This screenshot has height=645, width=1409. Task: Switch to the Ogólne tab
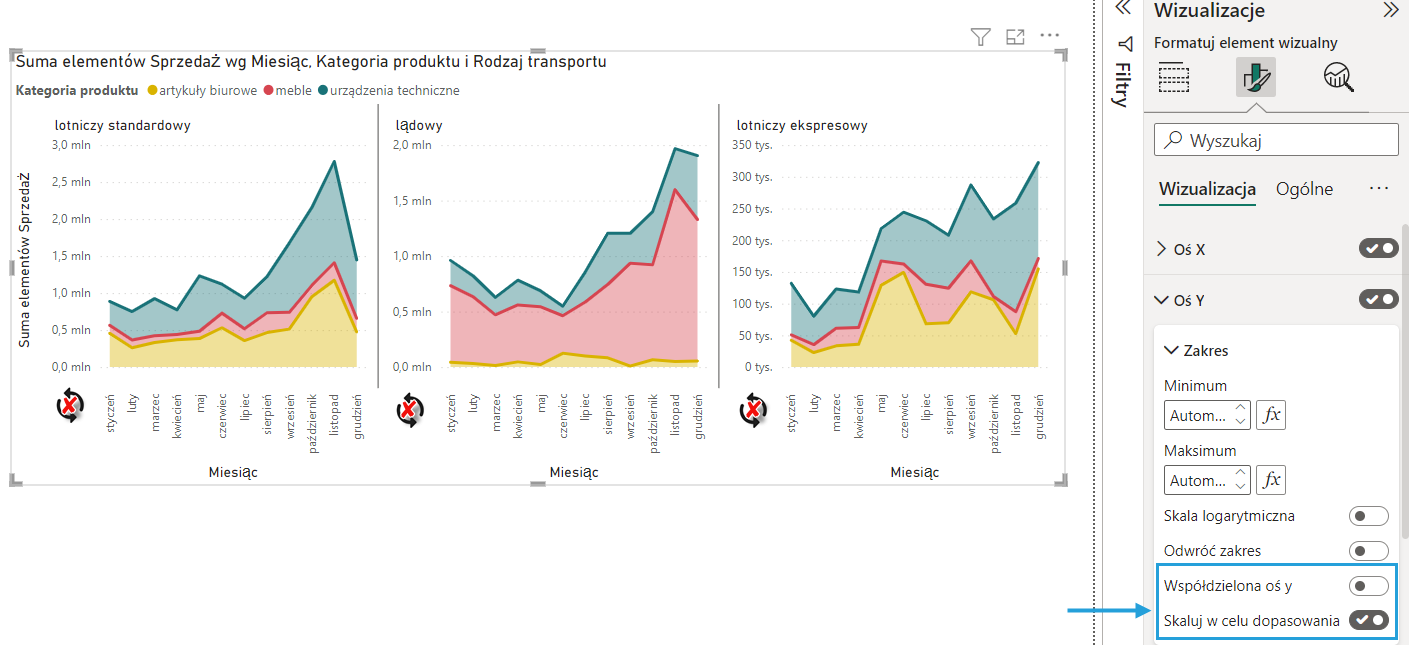(x=1304, y=189)
